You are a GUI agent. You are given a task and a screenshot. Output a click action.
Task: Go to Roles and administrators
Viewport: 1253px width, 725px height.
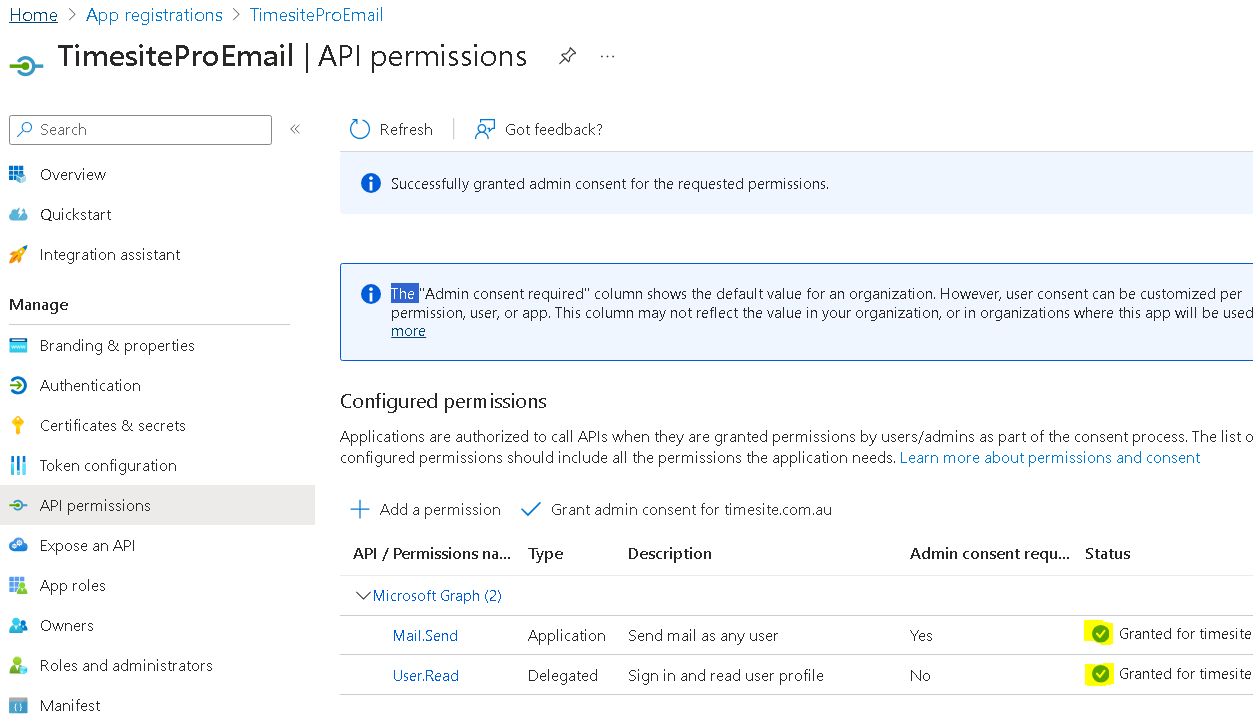pos(126,665)
